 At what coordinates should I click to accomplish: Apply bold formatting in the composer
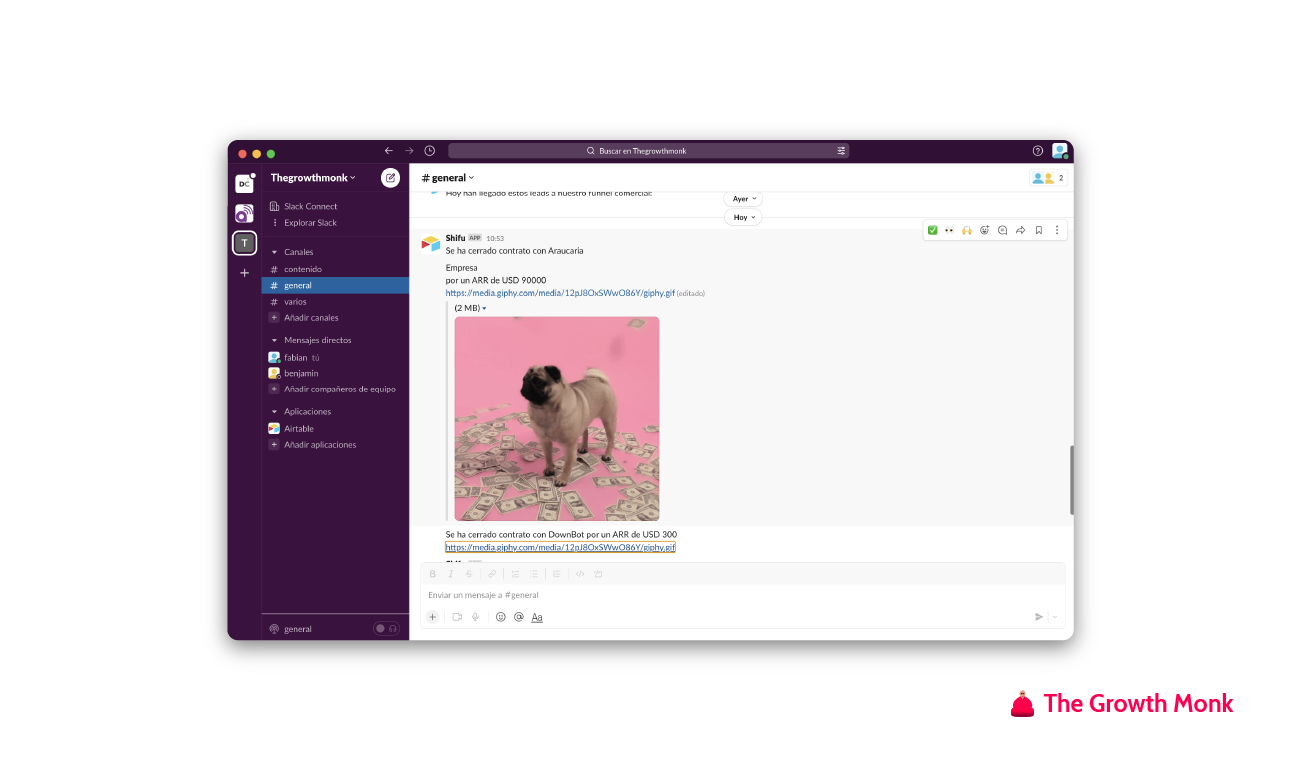[433, 574]
